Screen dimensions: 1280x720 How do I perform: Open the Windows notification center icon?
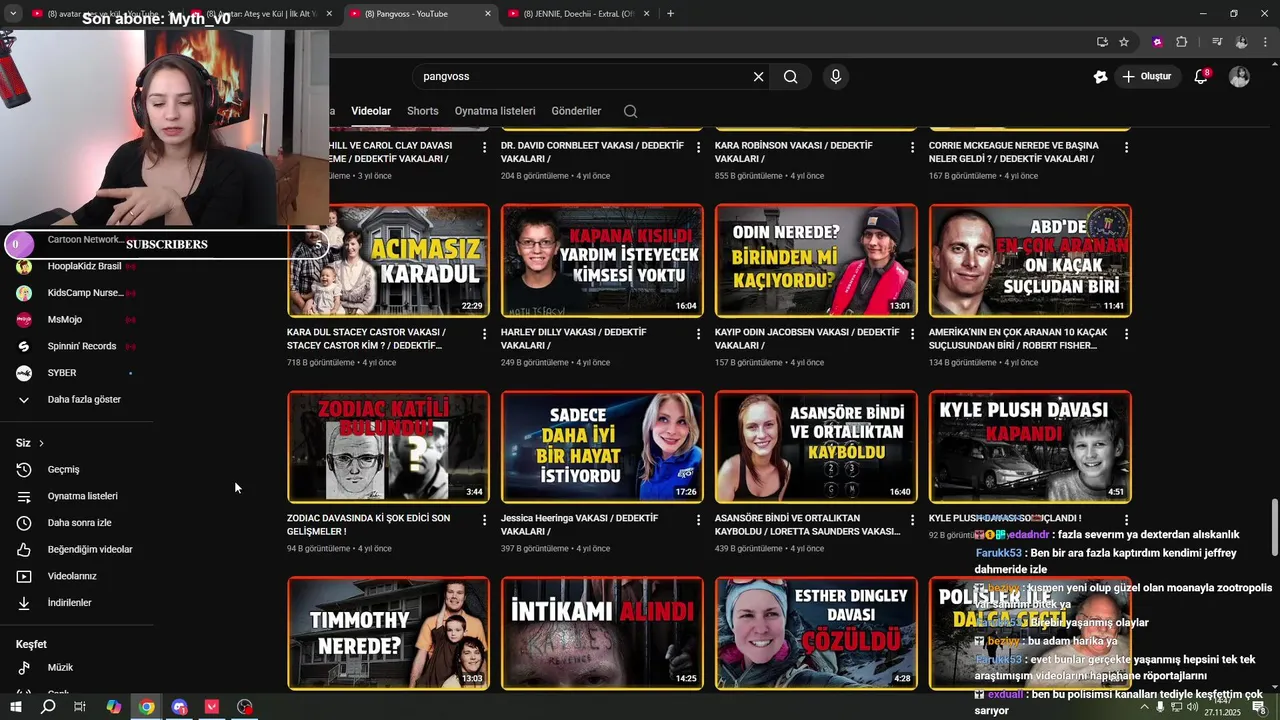tap(1259, 707)
